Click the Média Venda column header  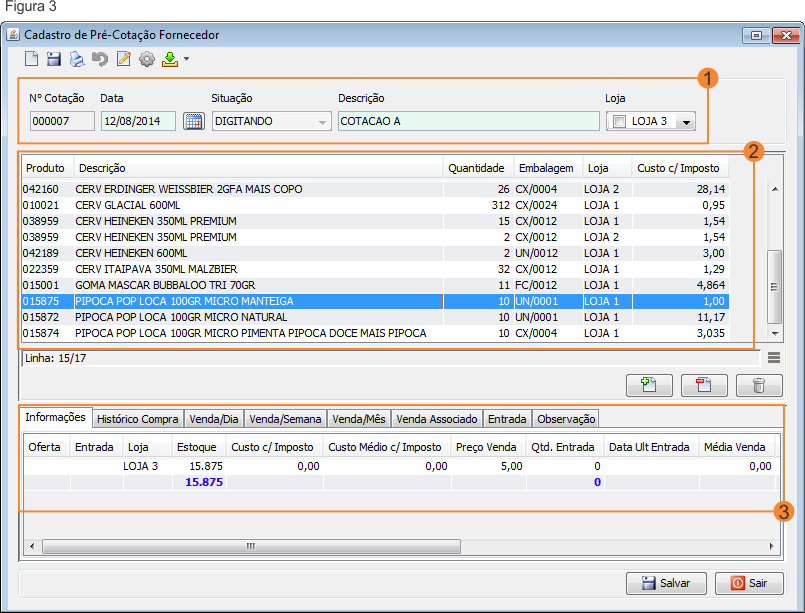tap(736, 447)
